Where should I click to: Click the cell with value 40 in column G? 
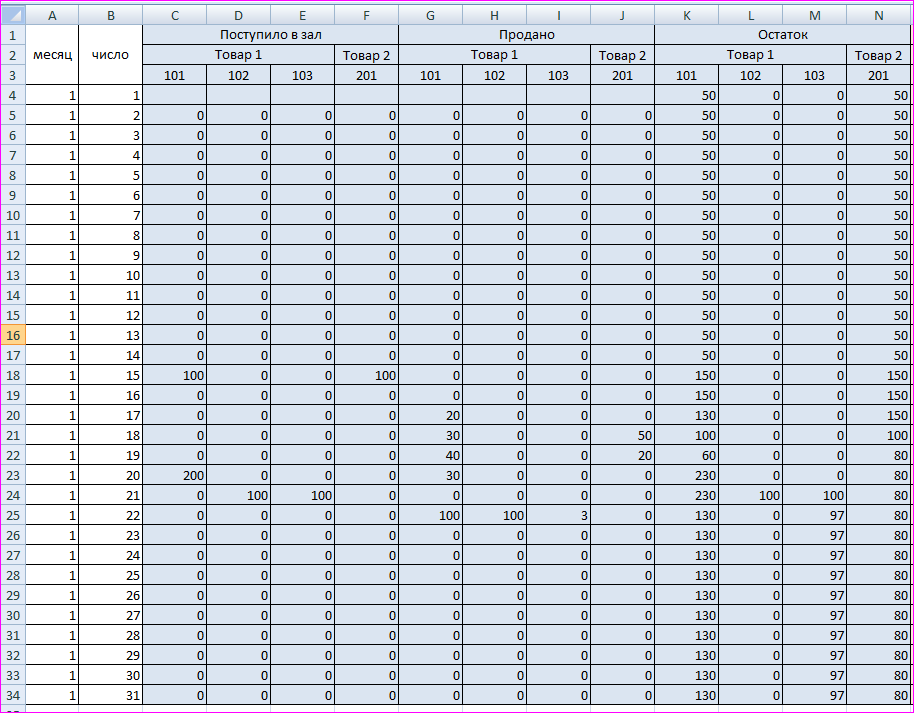coord(430,455)
